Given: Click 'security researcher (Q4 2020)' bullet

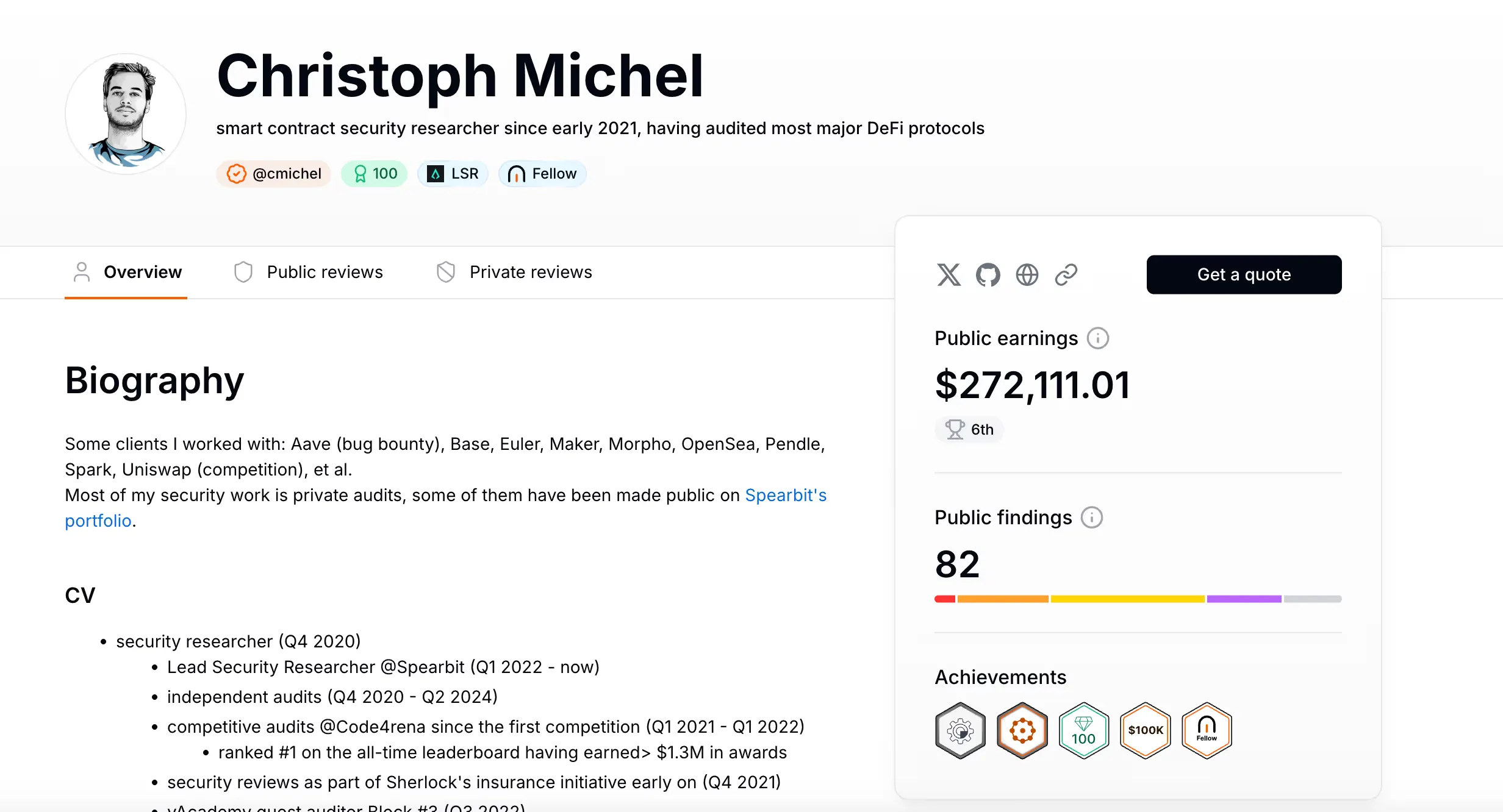Looking at the screenshot, I should click(239, 642).
